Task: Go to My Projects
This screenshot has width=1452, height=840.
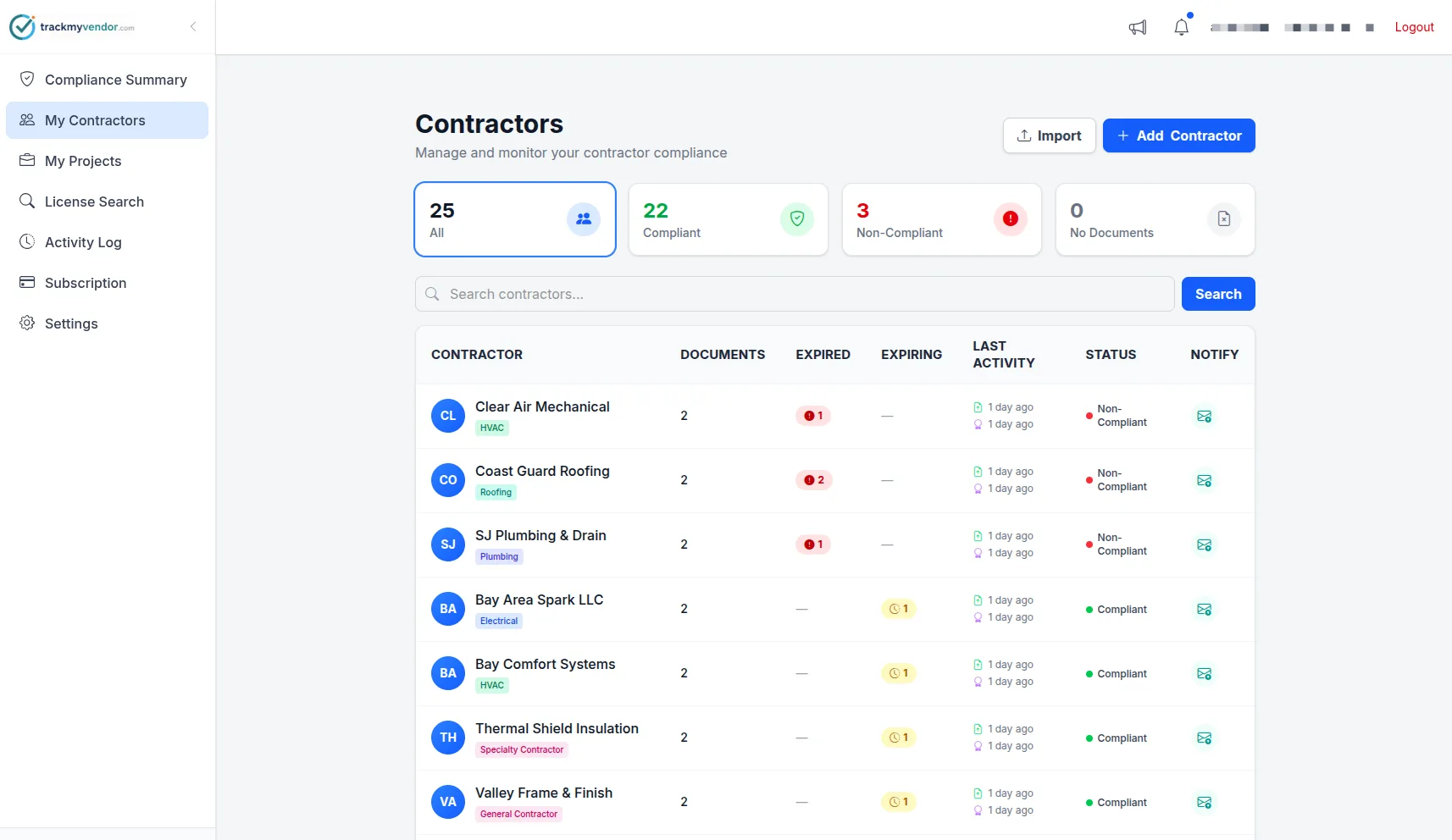Action: (x=83, y=161)
